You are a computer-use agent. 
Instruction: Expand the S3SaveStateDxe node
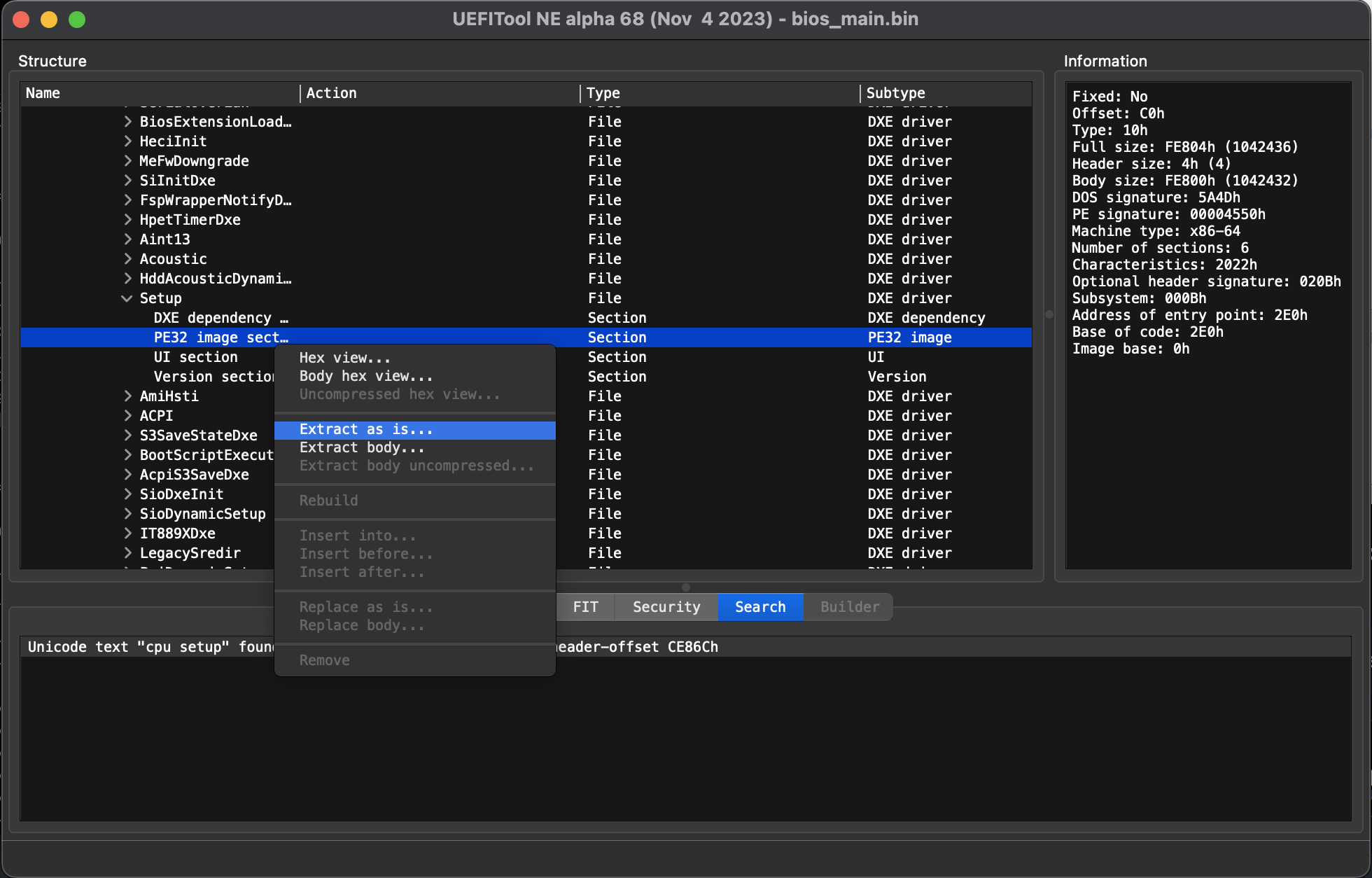(x=127, y=435)
